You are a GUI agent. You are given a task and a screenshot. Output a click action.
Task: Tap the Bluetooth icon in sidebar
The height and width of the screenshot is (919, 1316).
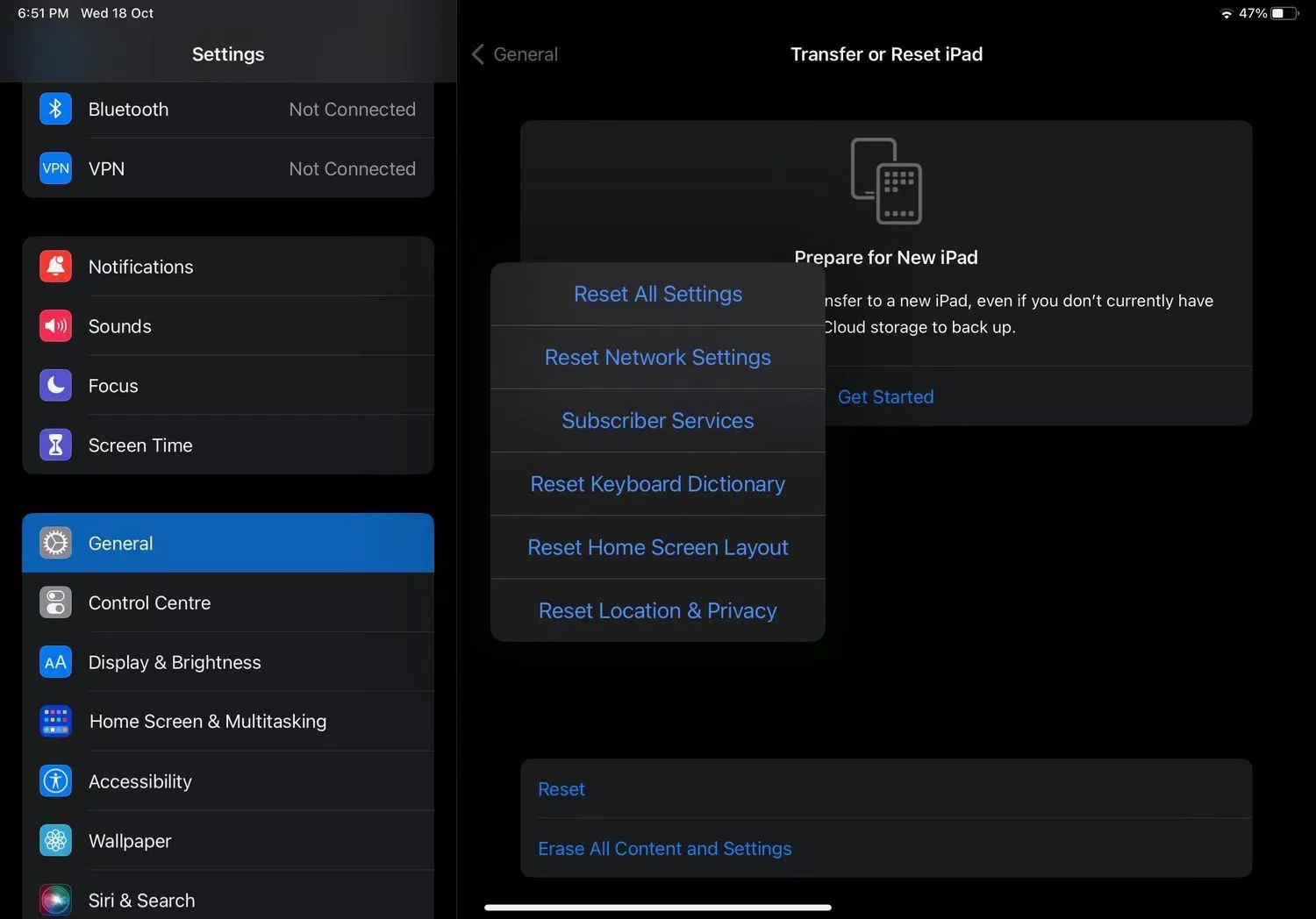tap(55, 109)
